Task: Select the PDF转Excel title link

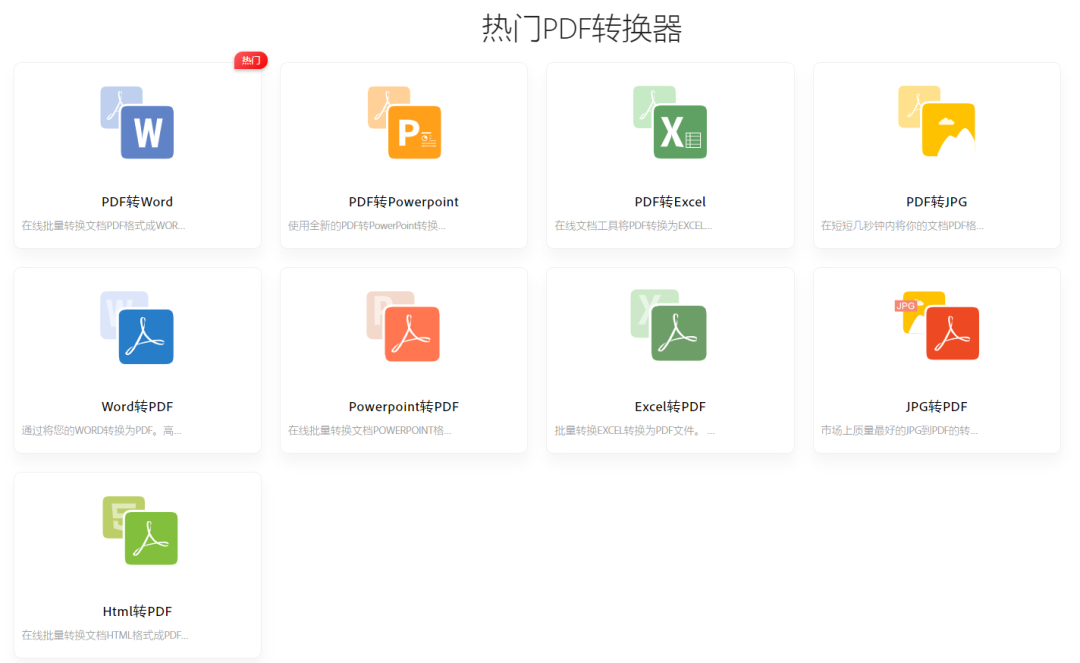Action: pyautogui.click(x=670, y=202)
